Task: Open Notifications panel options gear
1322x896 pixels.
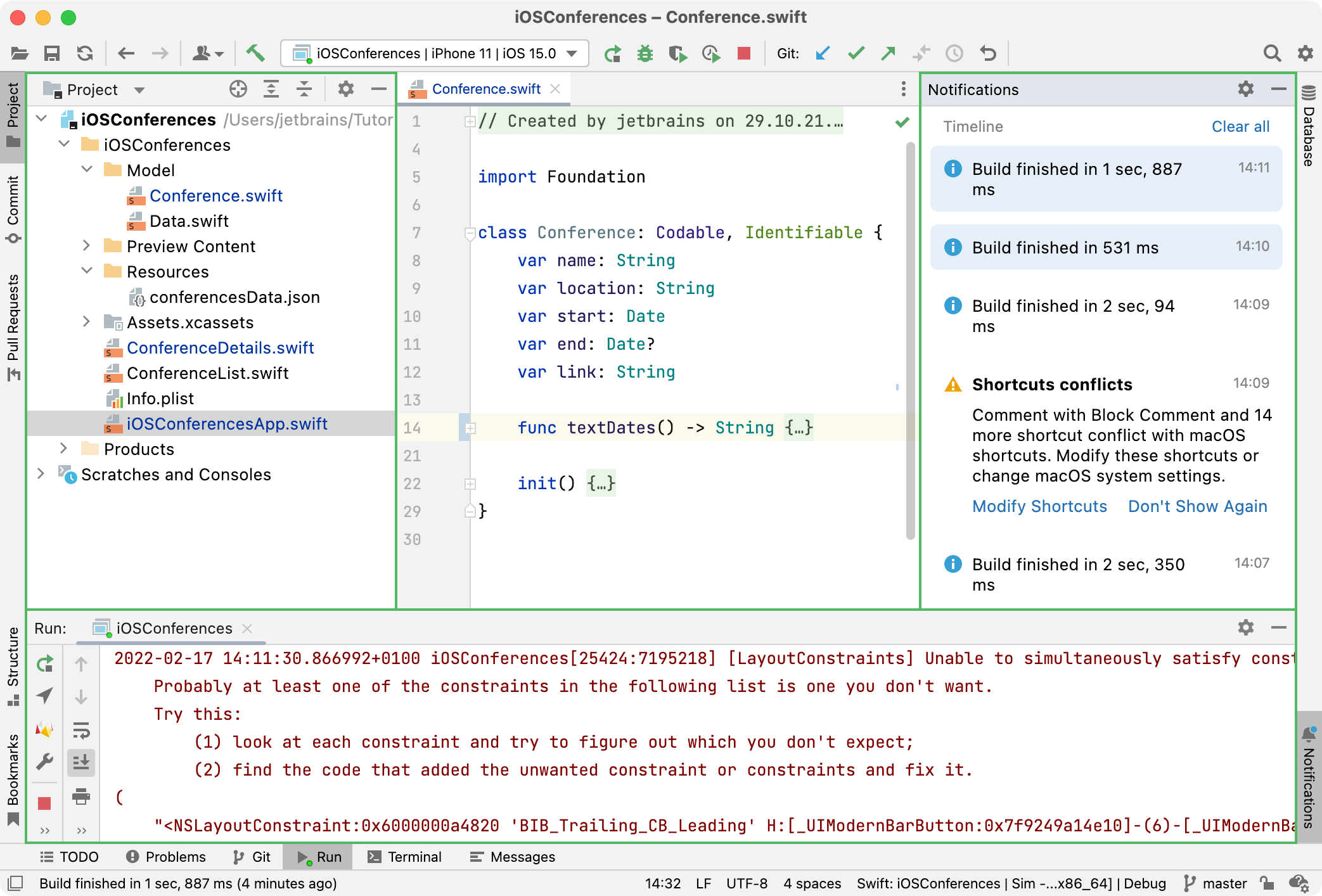Action: (1245, 89)
